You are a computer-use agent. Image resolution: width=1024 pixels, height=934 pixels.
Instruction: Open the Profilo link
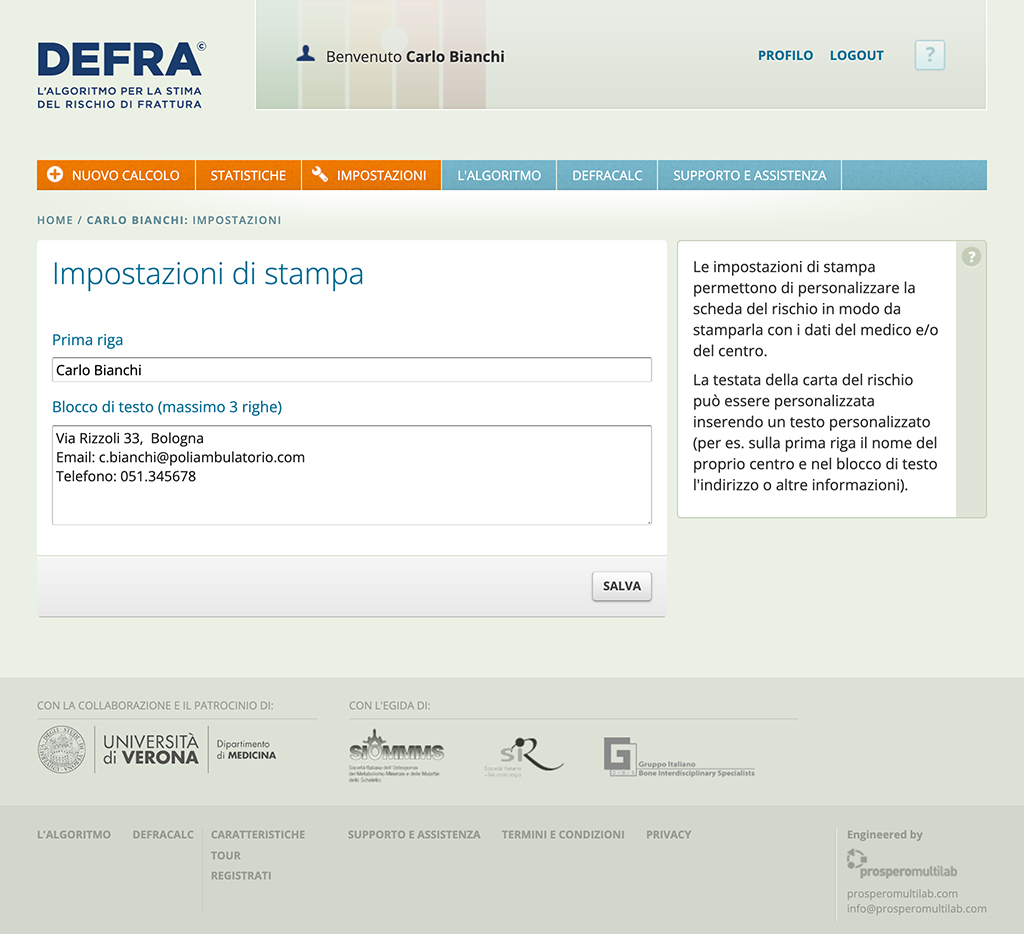pos(785,56)
